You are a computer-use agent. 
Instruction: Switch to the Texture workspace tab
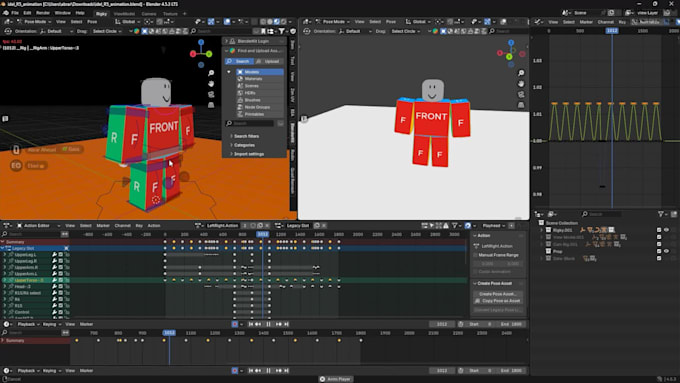pyautogui.click(x=170, y=13)
